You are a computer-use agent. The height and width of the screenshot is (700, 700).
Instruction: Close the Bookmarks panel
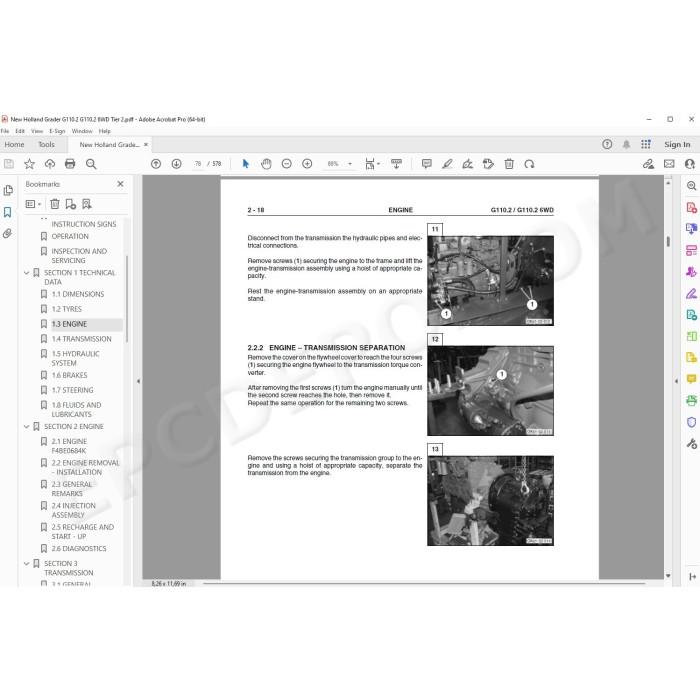pyautogui.click(x=120, y=184)
